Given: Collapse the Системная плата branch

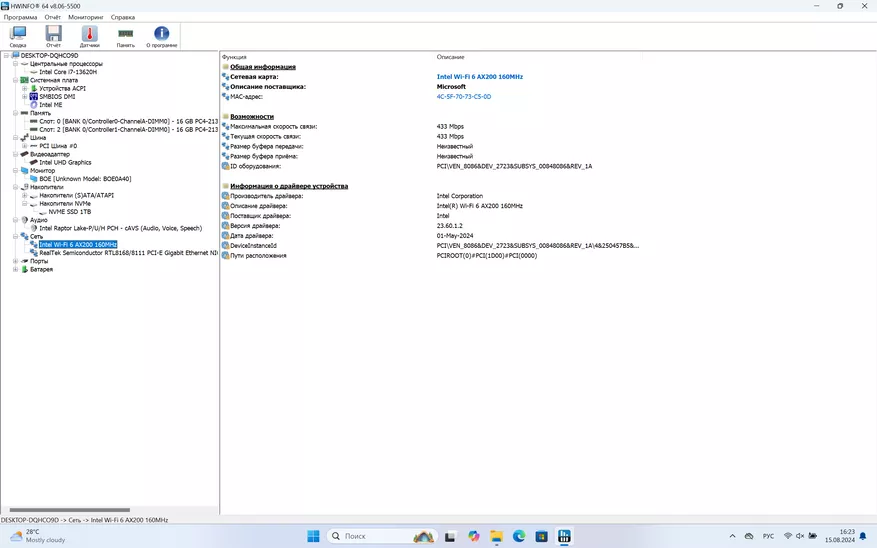Looking at the screenshot, I should [16, 80].
